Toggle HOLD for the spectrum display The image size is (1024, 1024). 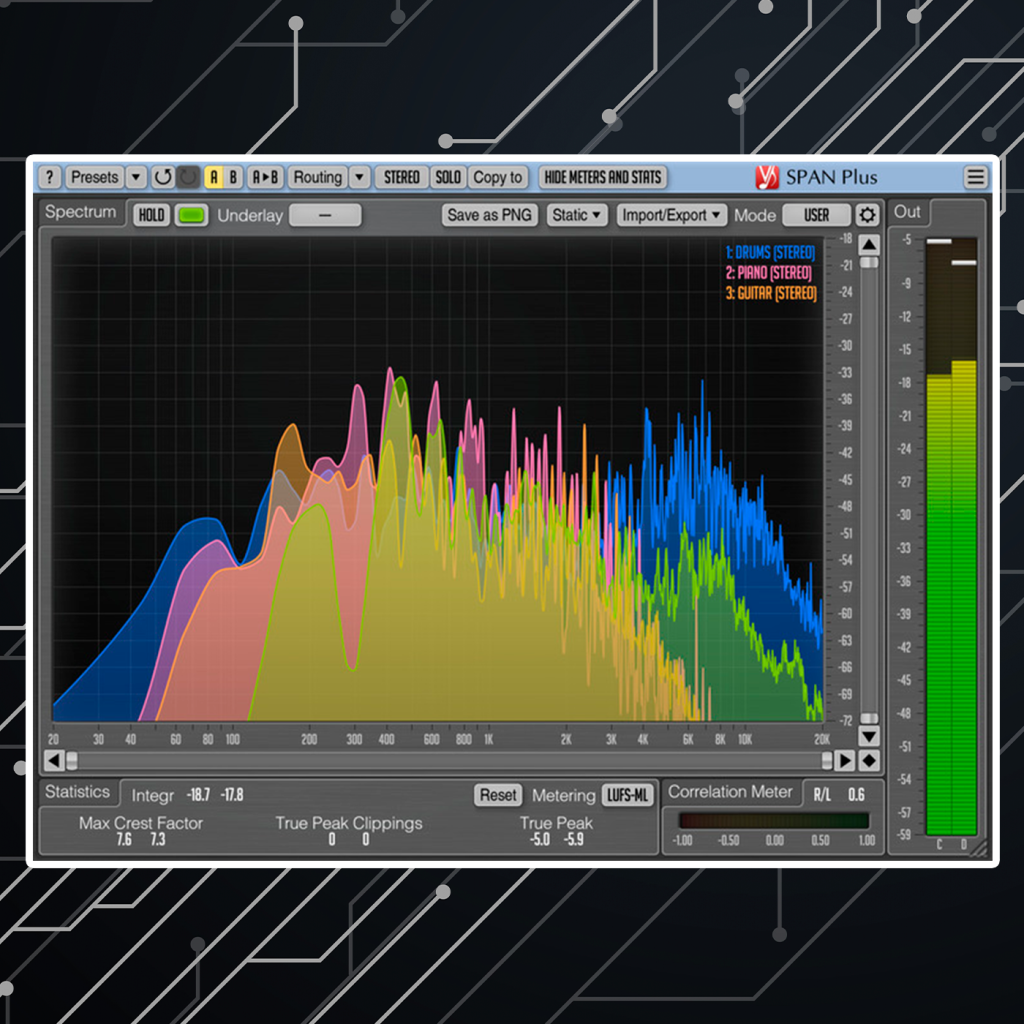pyautogui.click(x=150, y=214)
